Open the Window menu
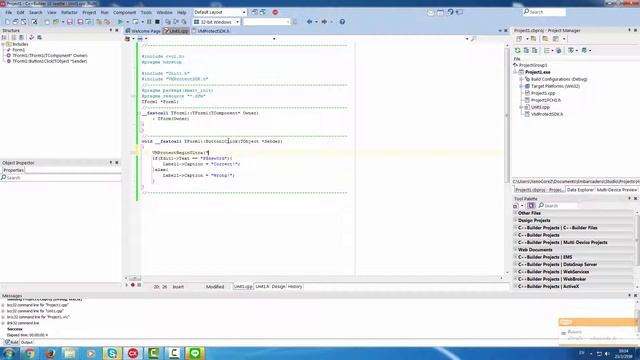This screenshot has width=640, height=360. [164, 13]
